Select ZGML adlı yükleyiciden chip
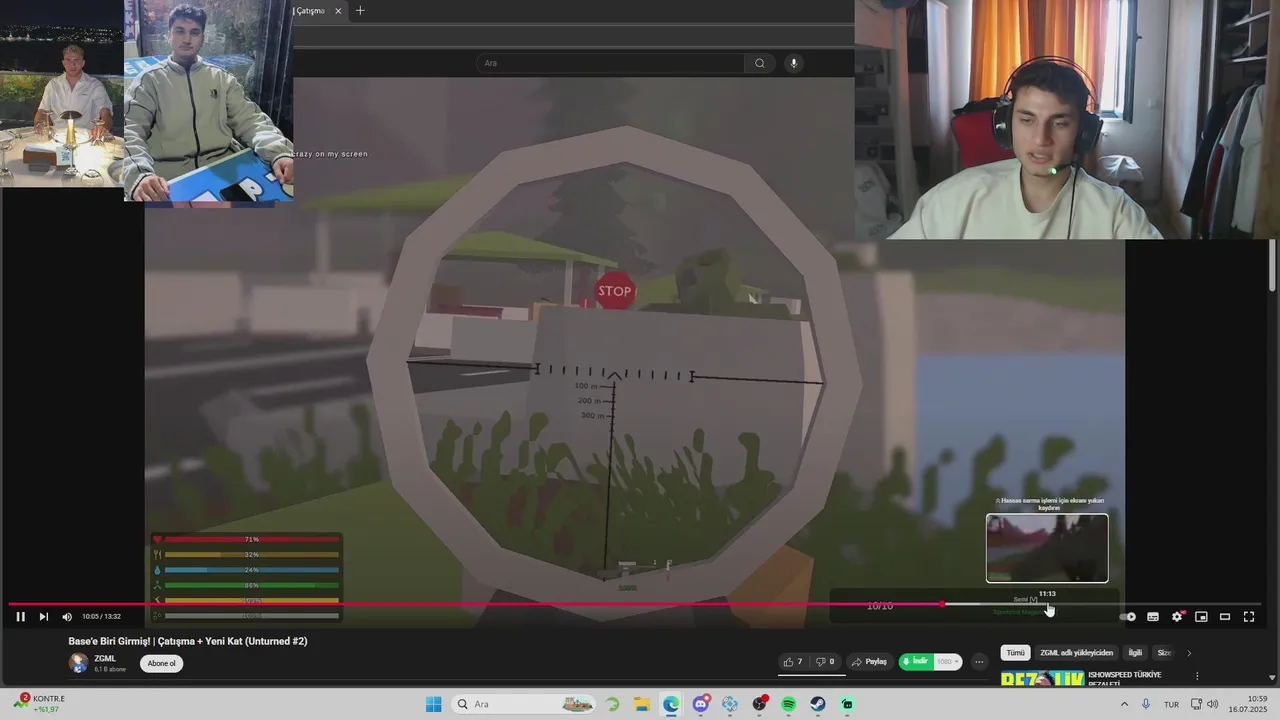The width and height of the screenshot is (1280, 720). [x=1076, y=653]
